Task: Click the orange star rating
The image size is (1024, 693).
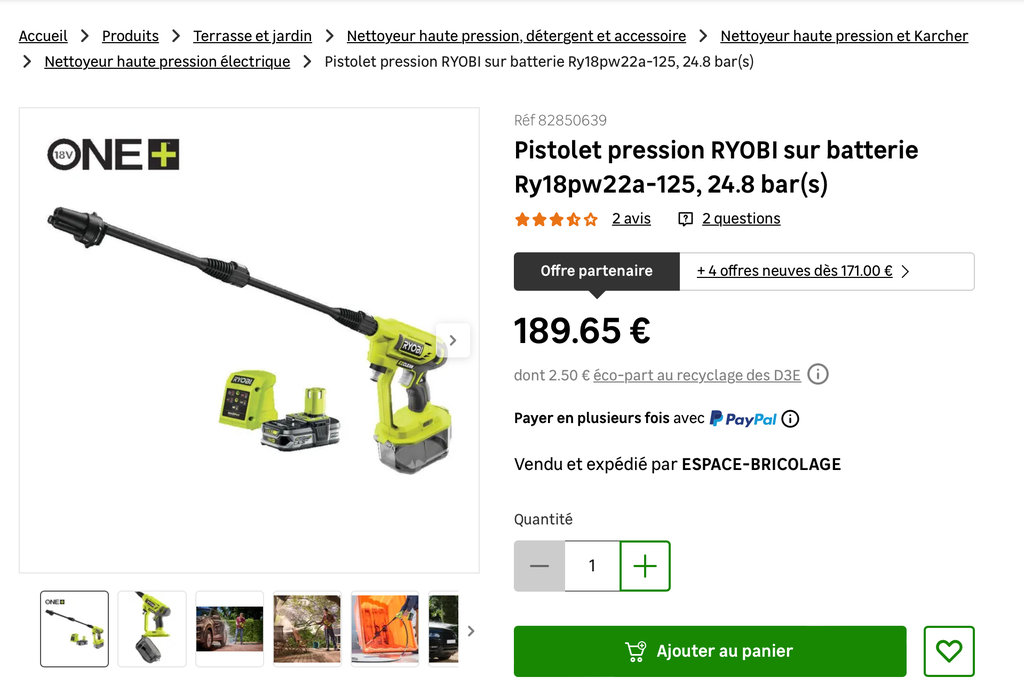Action: point(556,219)
